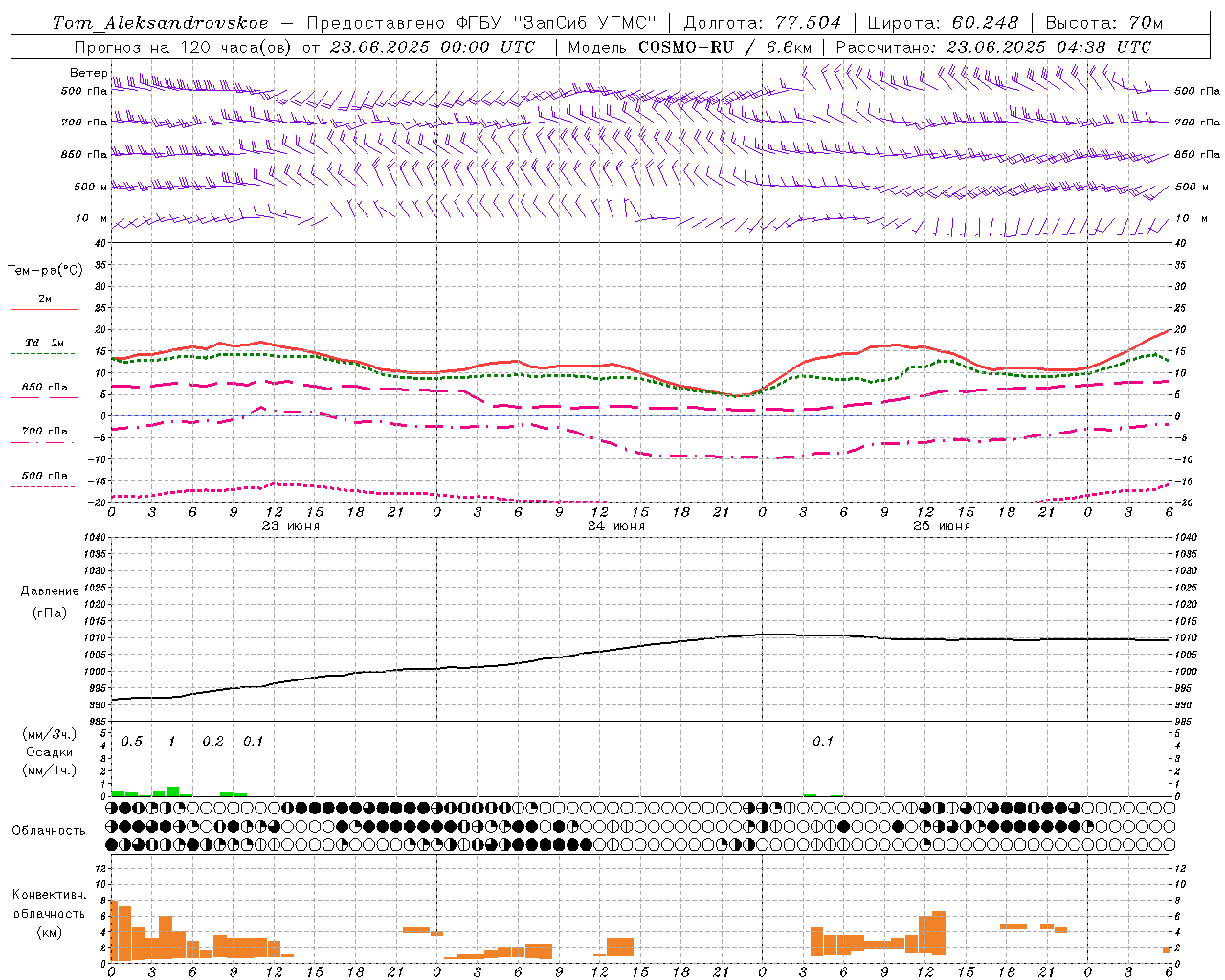
Task: Click the first orange convective cloud bar
Action: coord(114,930)
